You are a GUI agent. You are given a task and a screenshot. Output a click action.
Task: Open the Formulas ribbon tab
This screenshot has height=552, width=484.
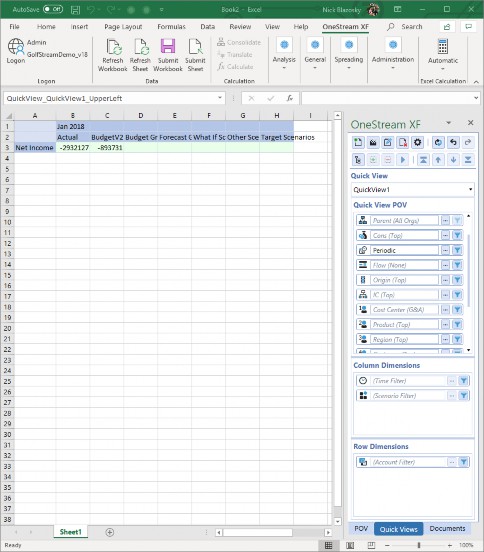point(171,27)
